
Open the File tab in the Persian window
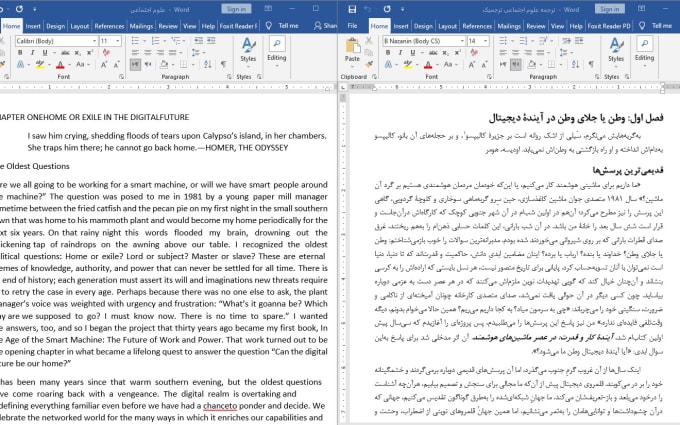pos(353,26)
